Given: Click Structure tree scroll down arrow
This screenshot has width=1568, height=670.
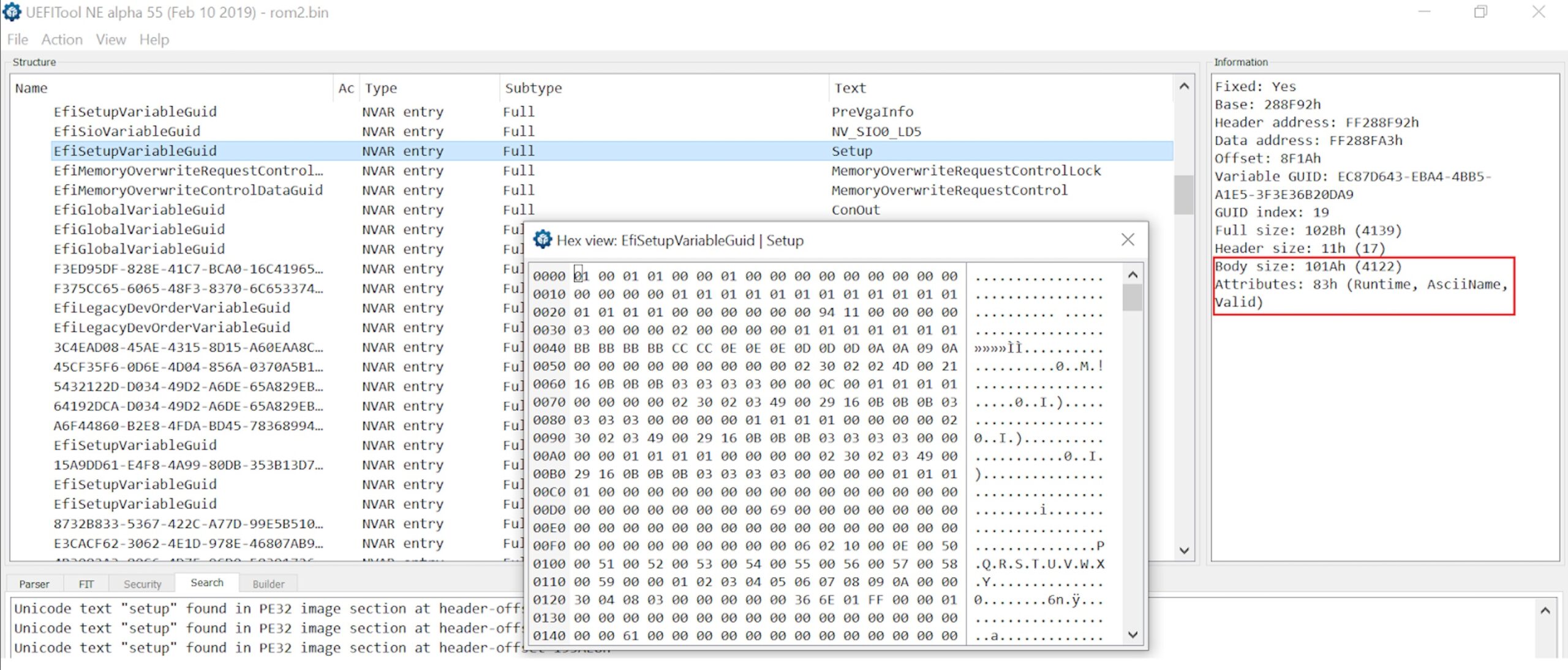Looking at the screenshot, I should (x=1184, y=550).
